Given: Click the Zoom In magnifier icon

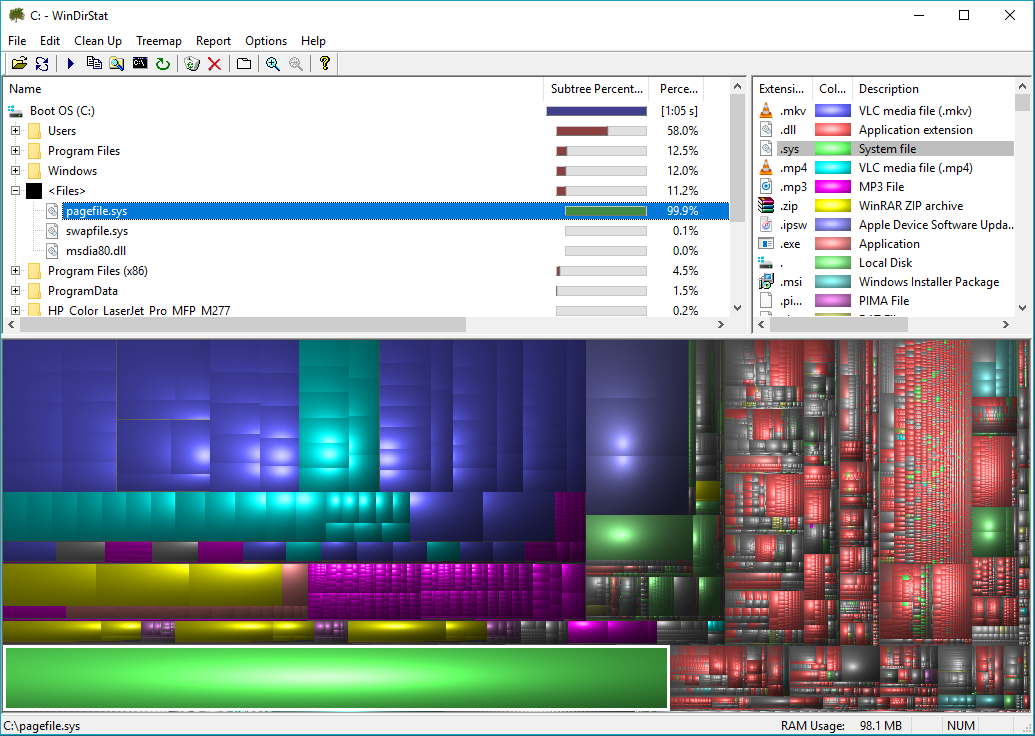Looking at the screenshot, I should [x=273, y=63].
